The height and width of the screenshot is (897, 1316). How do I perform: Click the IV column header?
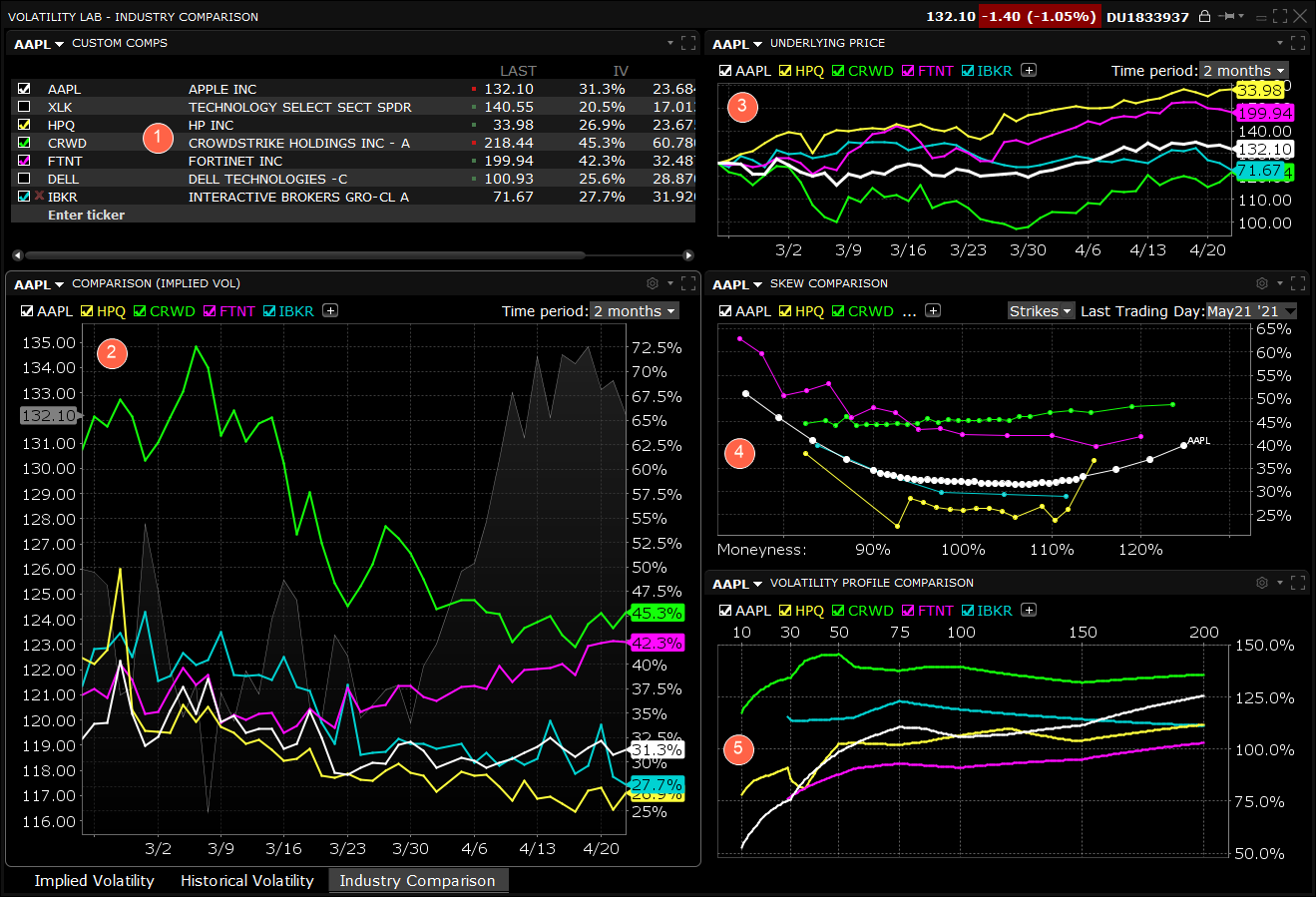pos(621,71)
